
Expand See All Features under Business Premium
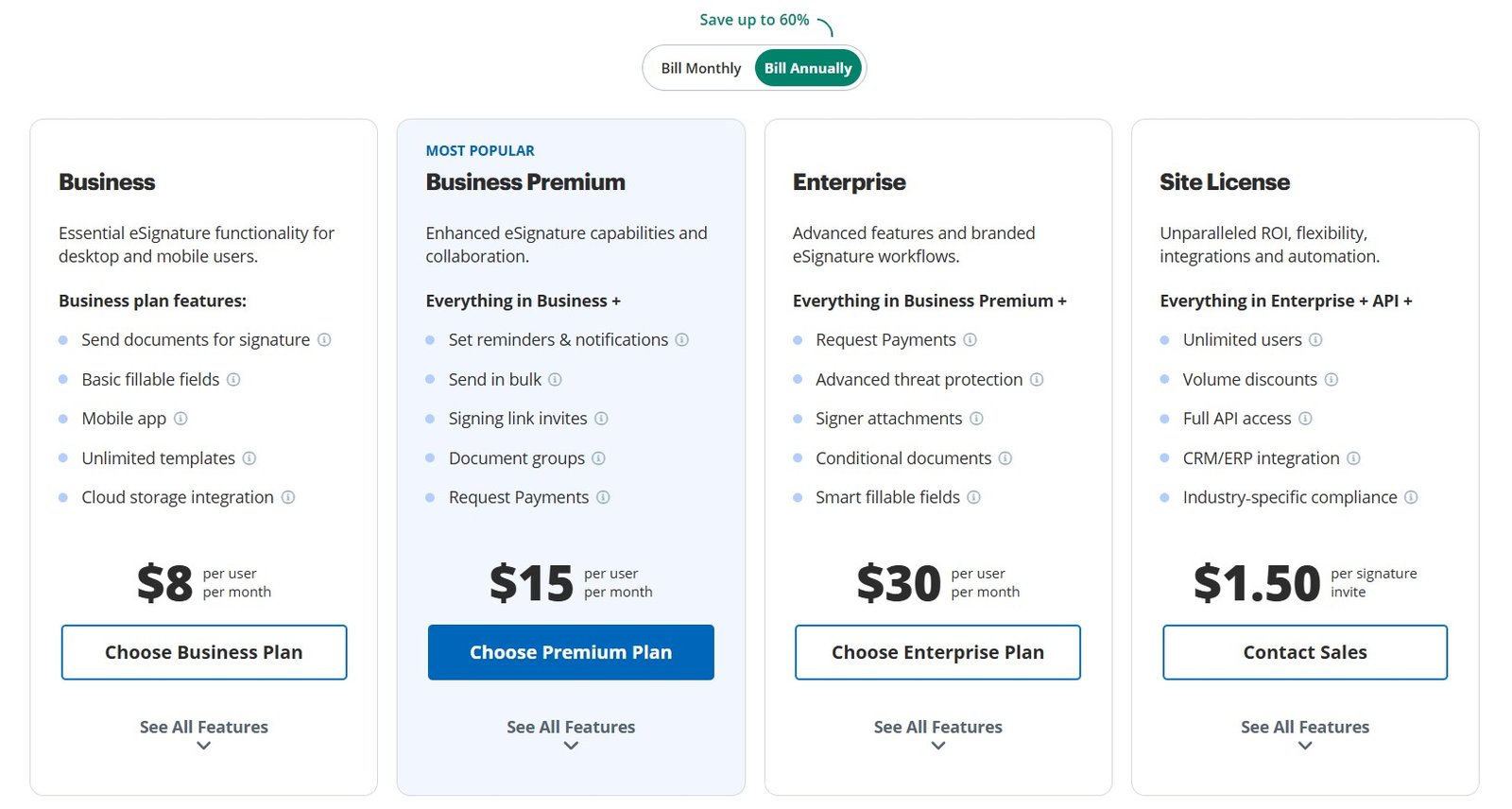click(x=571, y=734)
